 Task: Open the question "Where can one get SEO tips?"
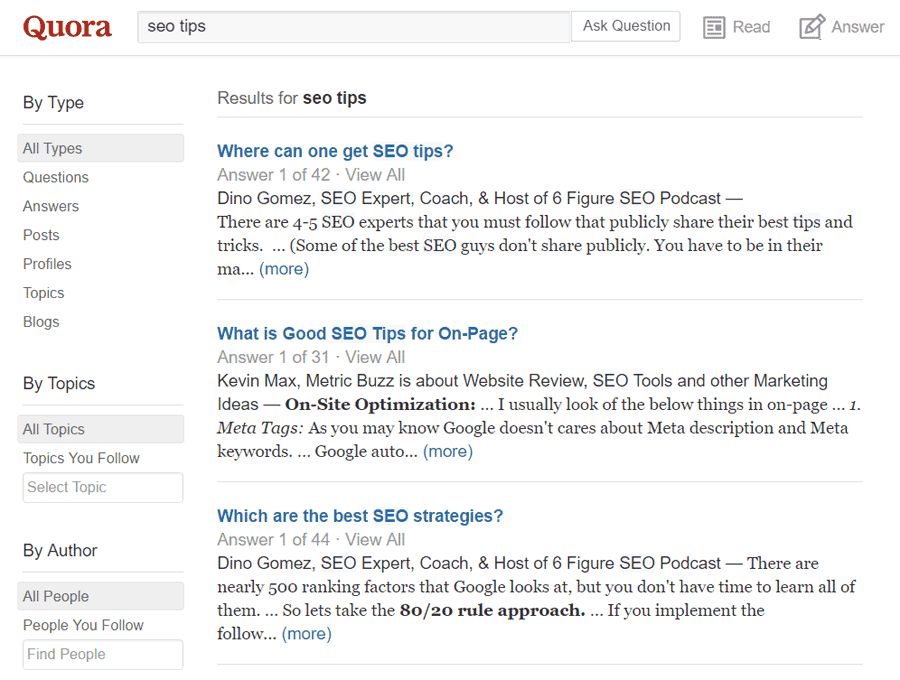coord(335,150)
